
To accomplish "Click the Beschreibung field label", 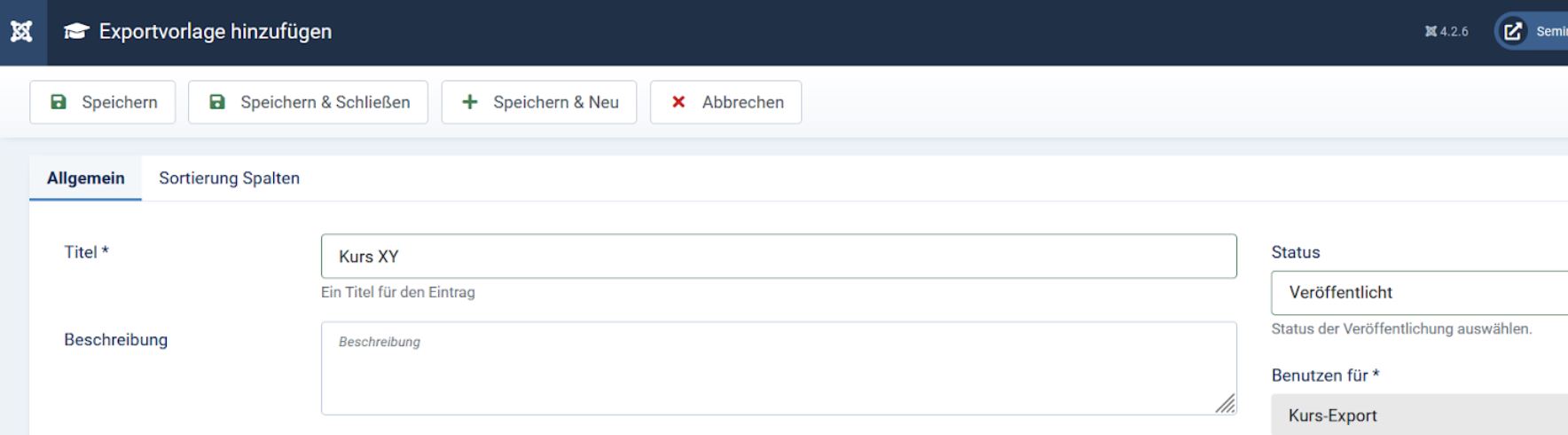I will click(x=115, y=340).
